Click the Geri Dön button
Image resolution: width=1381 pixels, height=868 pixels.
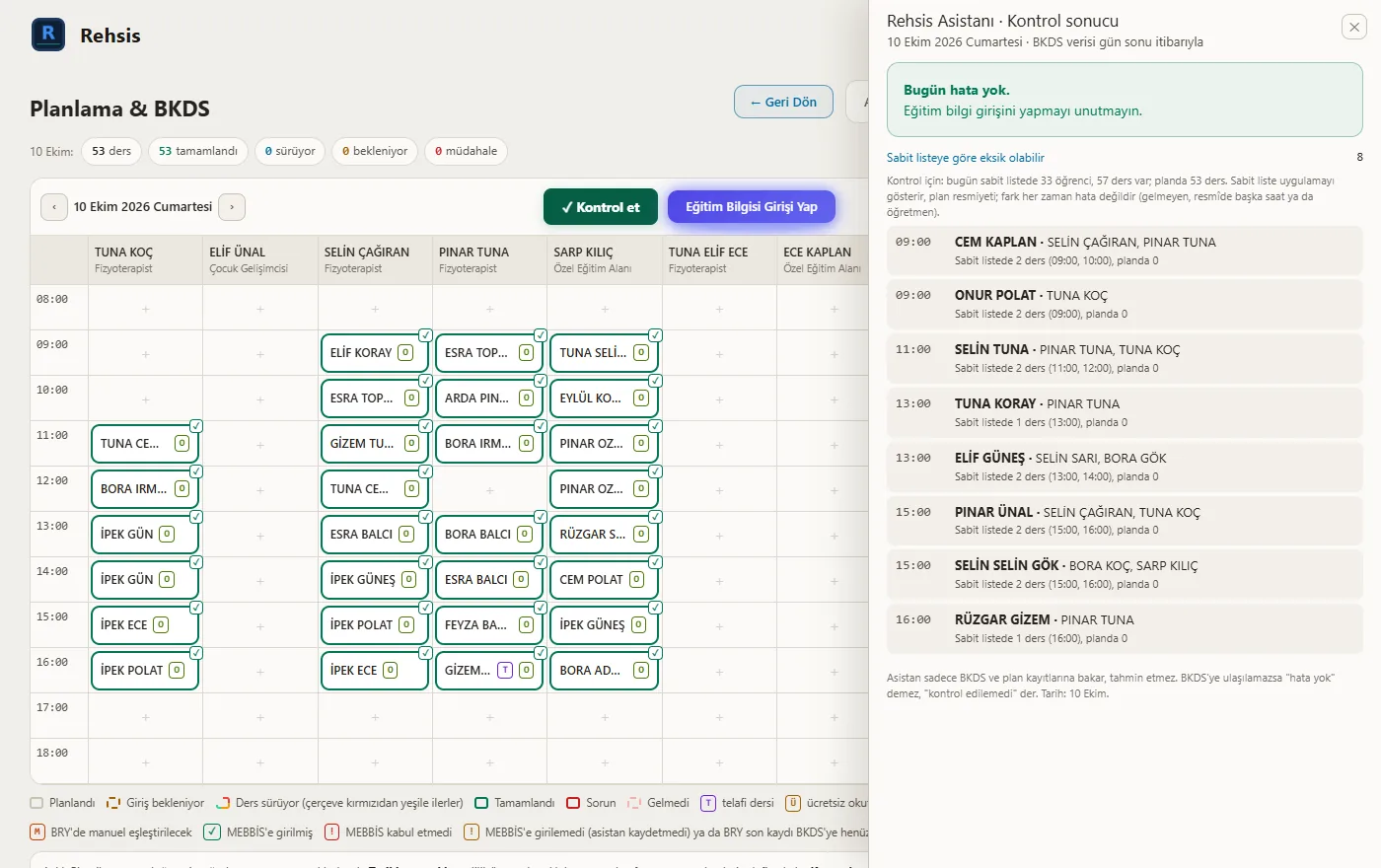tap(783, 102)
